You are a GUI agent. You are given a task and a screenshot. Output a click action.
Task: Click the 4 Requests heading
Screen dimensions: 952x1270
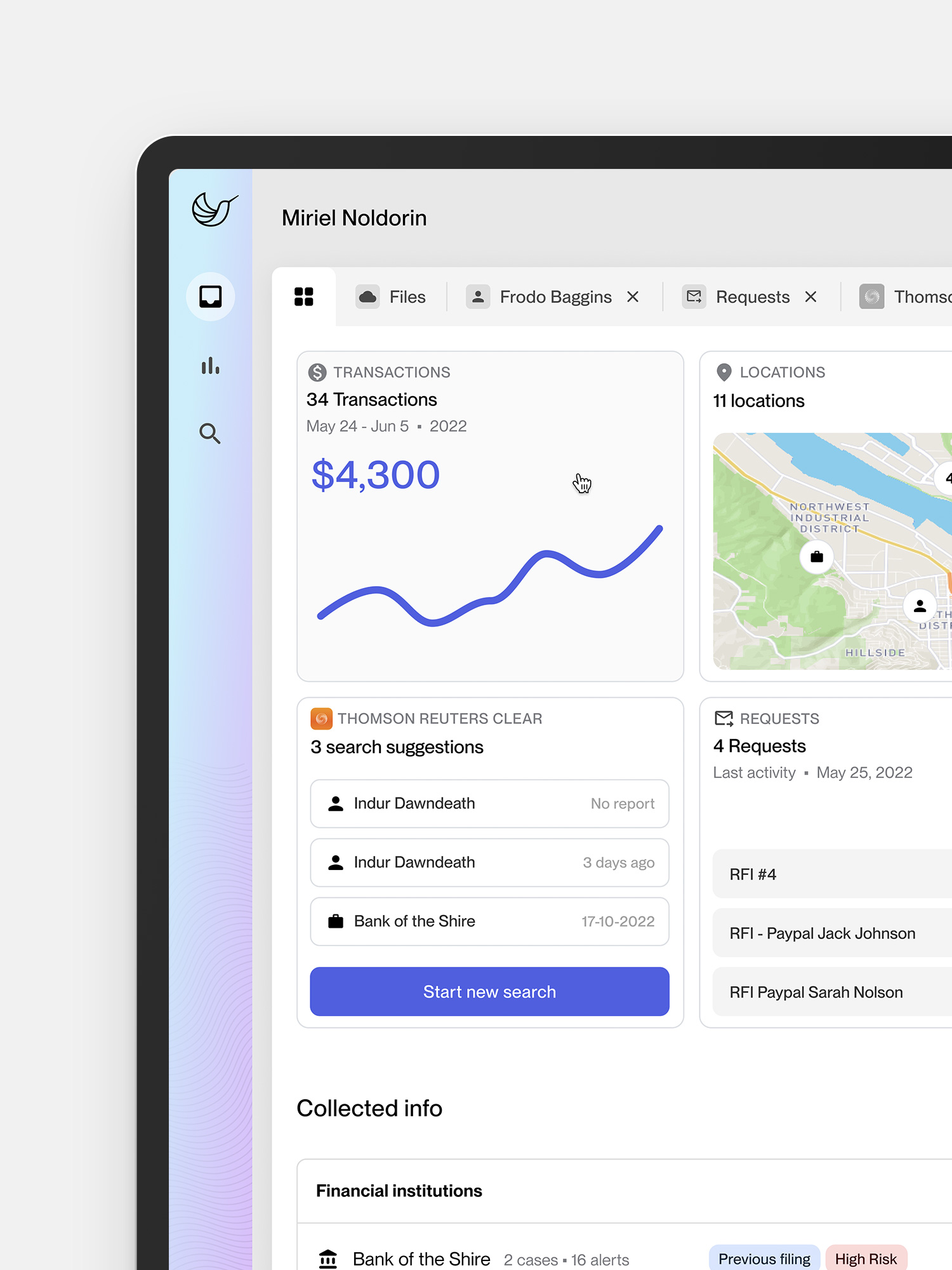tap(759, 745)
